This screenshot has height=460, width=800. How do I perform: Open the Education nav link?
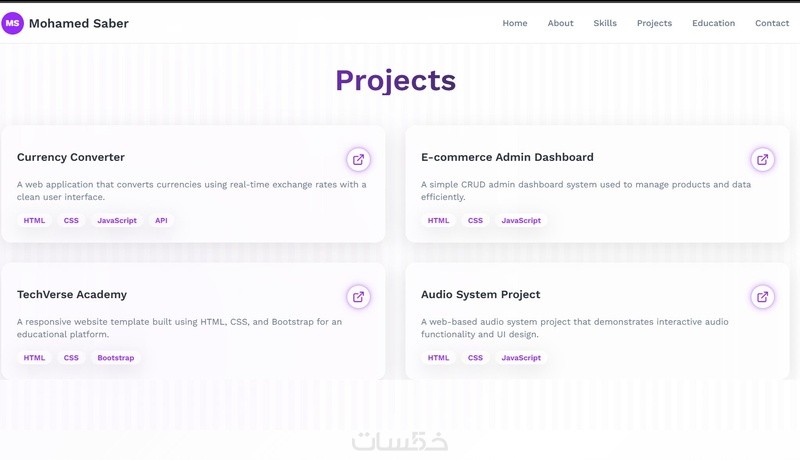point(713,23)
